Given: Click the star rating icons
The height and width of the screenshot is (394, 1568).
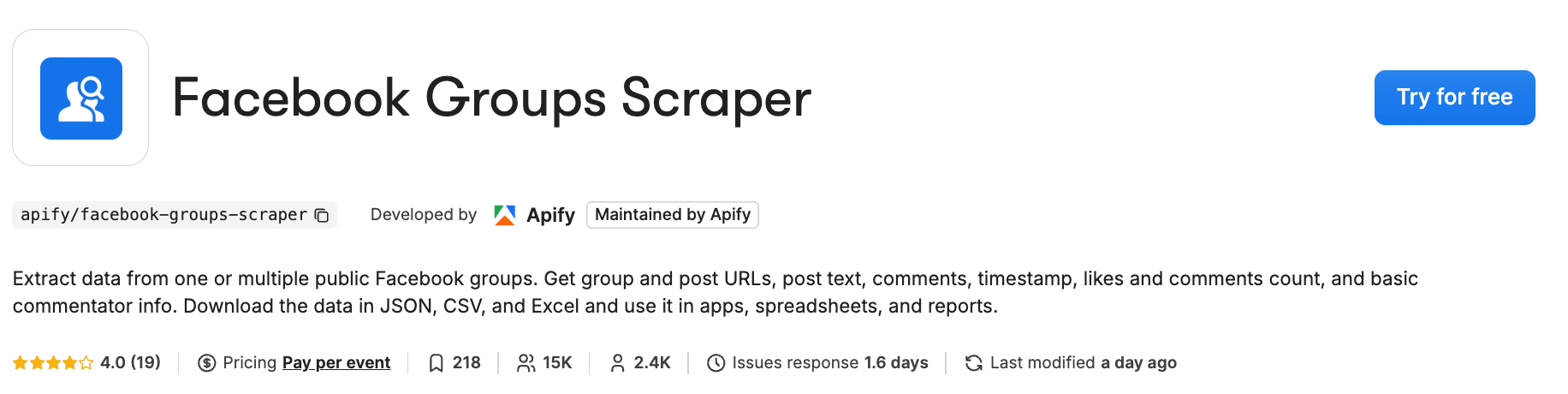Looking at the screenshot, I should 53,363.
